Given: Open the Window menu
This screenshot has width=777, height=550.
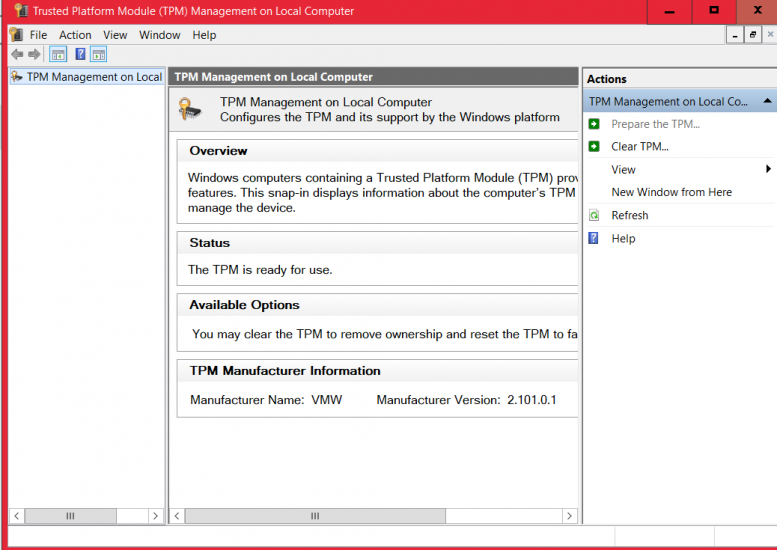Looking at the screenshot, I should click(x=160, y=35).
